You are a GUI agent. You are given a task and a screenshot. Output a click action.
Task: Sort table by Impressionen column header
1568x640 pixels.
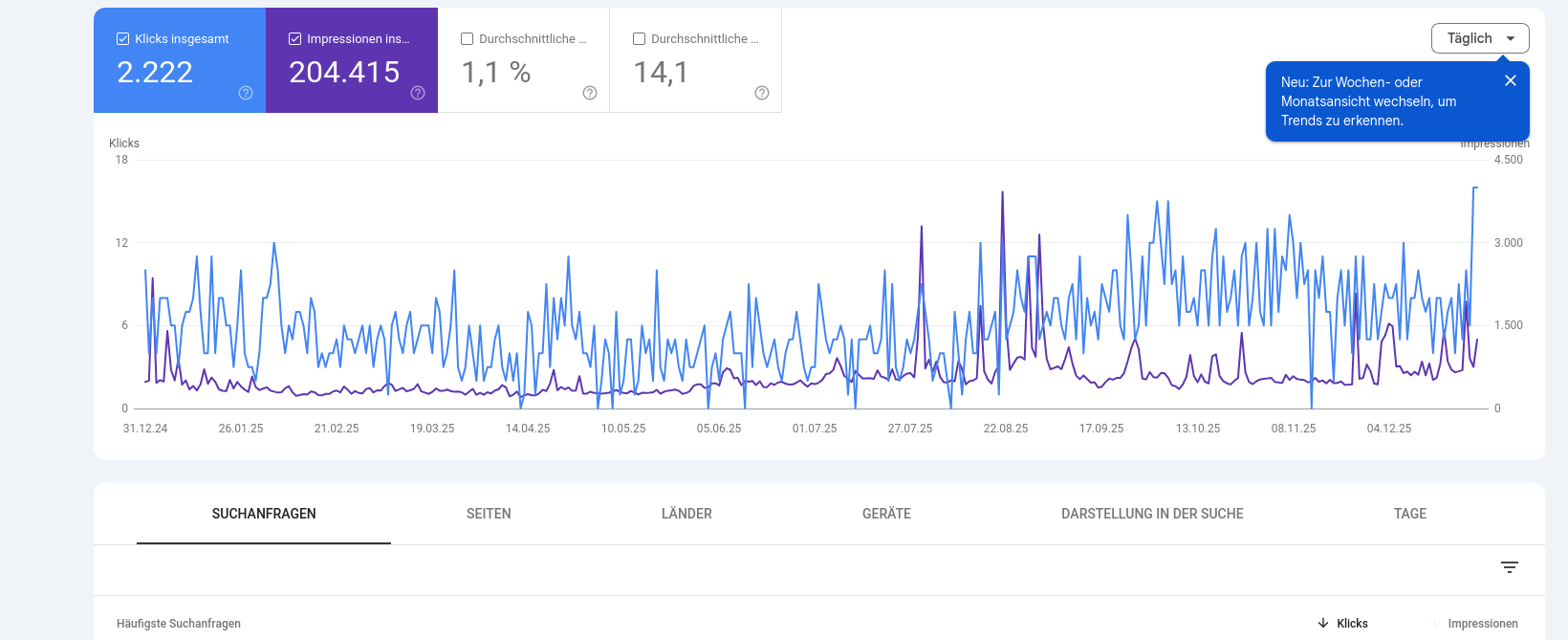click(1482, 624)
